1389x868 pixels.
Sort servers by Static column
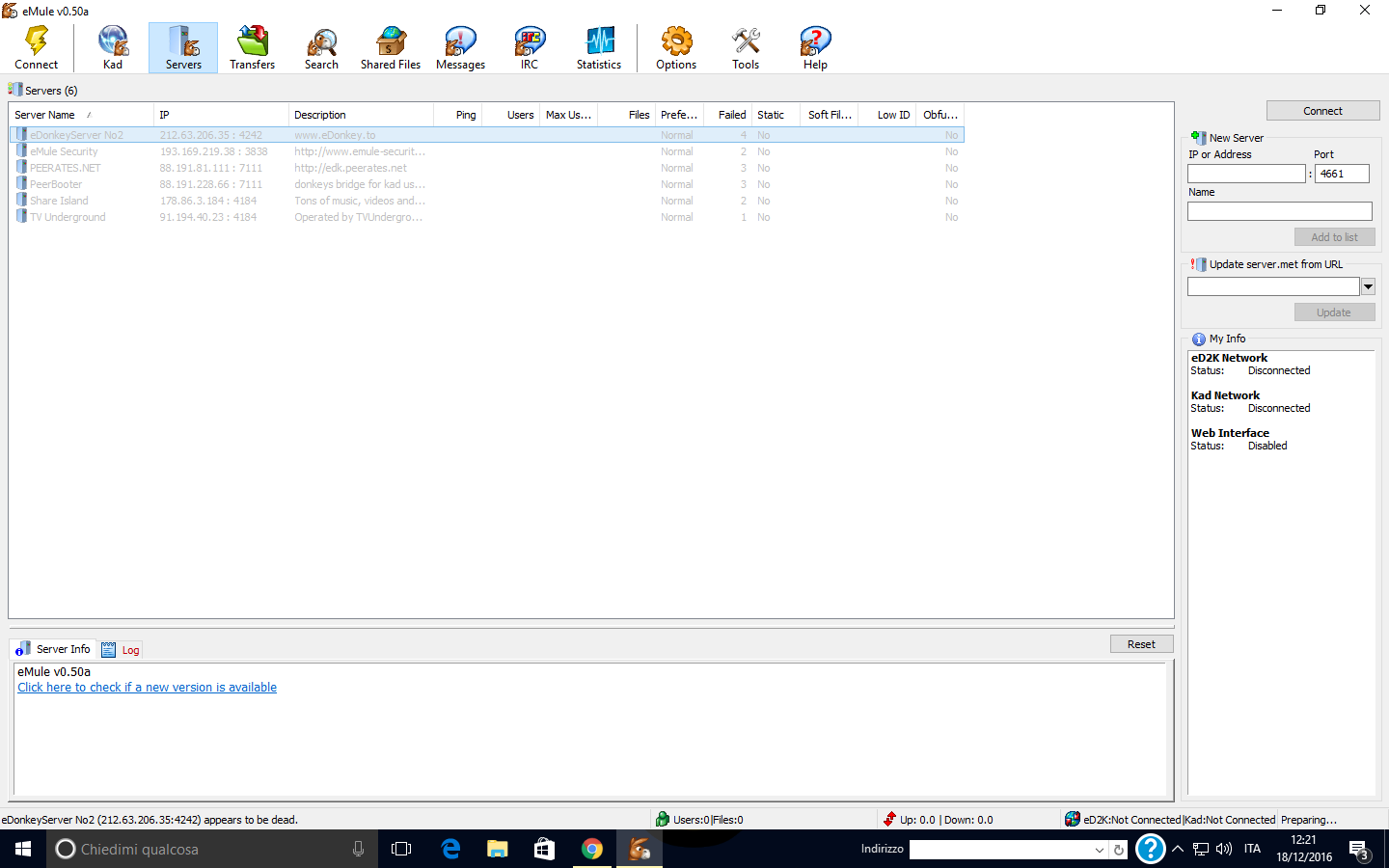coord(777,115)
